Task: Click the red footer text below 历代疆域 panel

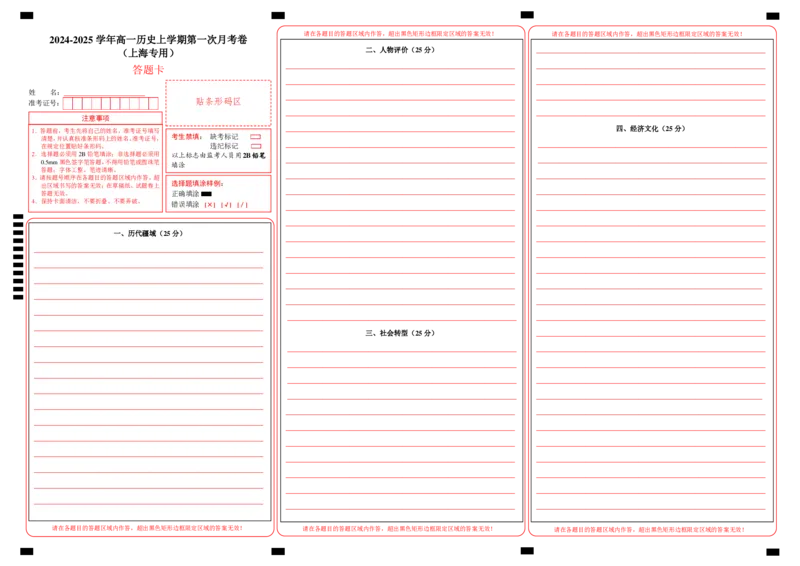Action: (x=148, y=526)
